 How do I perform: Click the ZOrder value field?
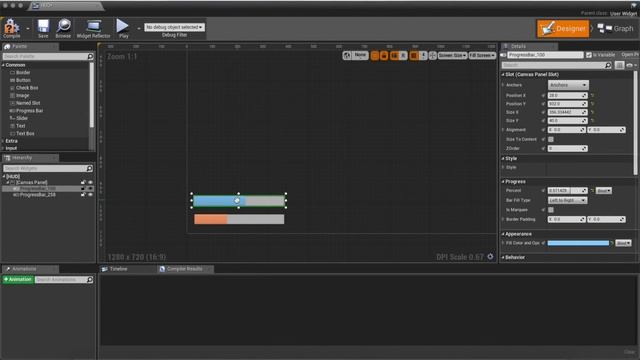pyautogui.click(x=567, y=149)
